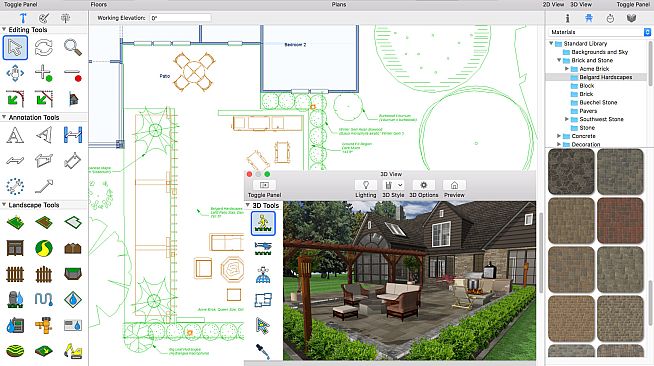Select the arrow Selection tool in Editing Tools

click(x=15, y=48)
